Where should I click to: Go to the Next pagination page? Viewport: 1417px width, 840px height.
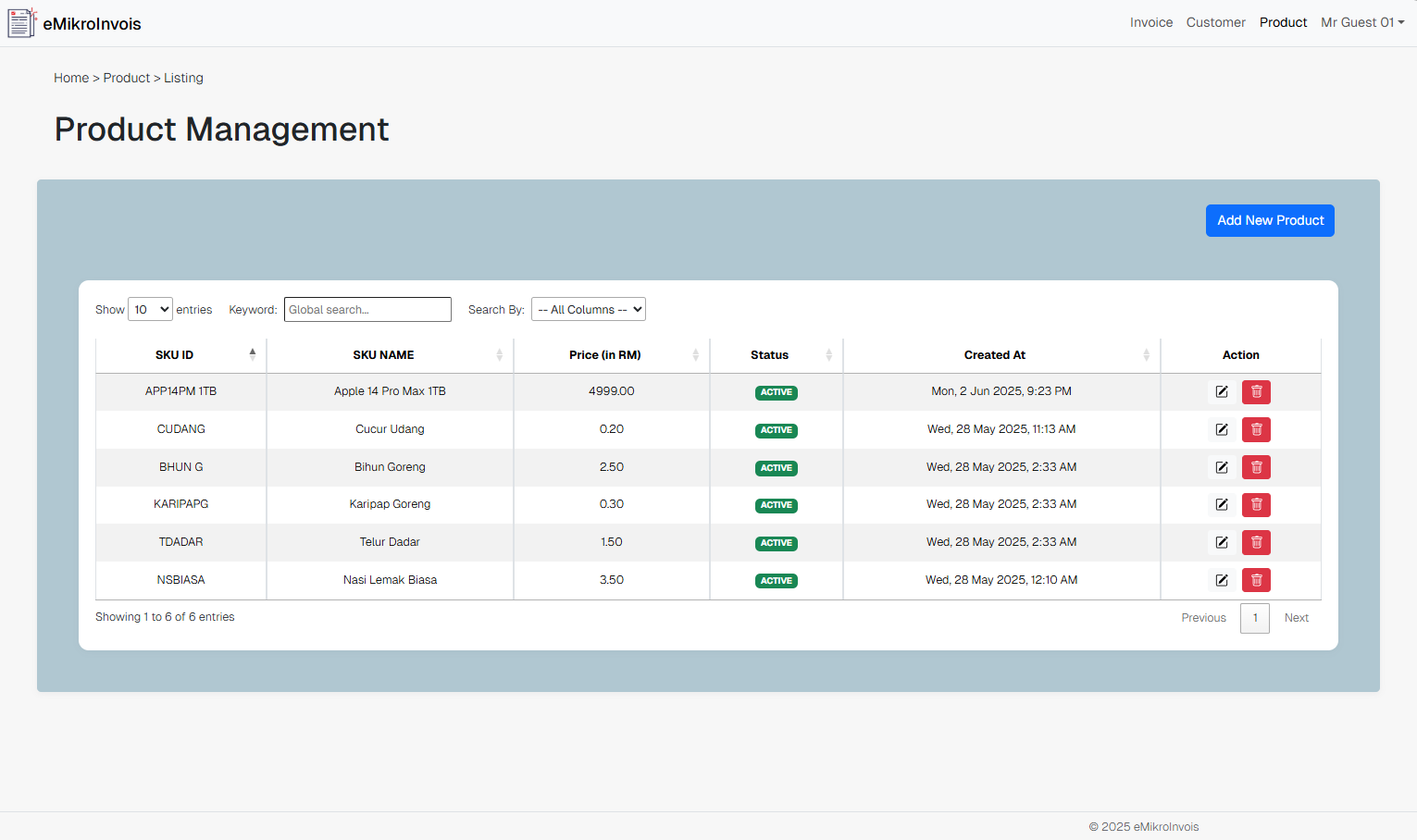(x=1296, y=618)
